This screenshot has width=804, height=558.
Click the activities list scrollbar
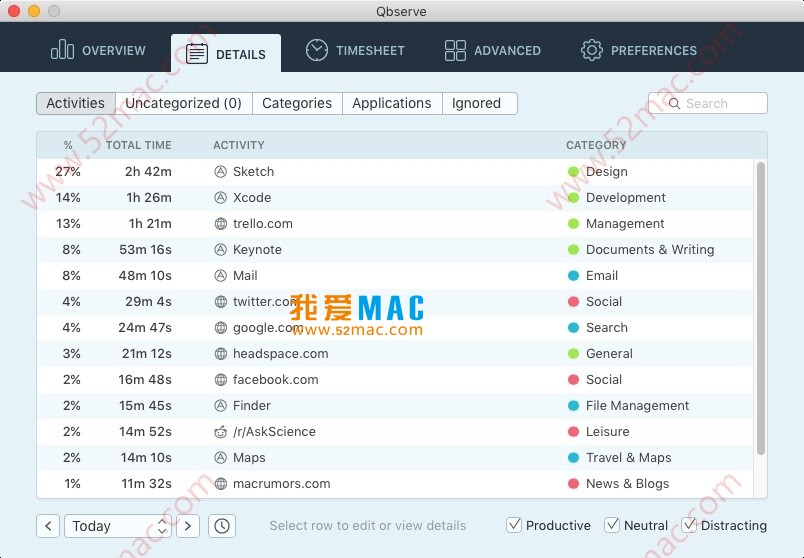tap(760, 308)
